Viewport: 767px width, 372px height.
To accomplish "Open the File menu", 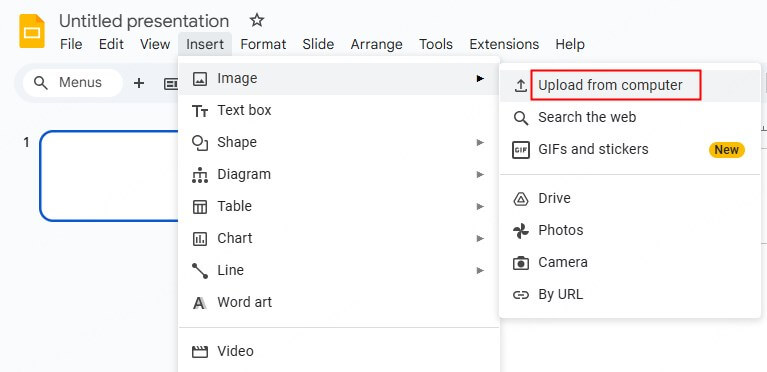I will [71, 44].
